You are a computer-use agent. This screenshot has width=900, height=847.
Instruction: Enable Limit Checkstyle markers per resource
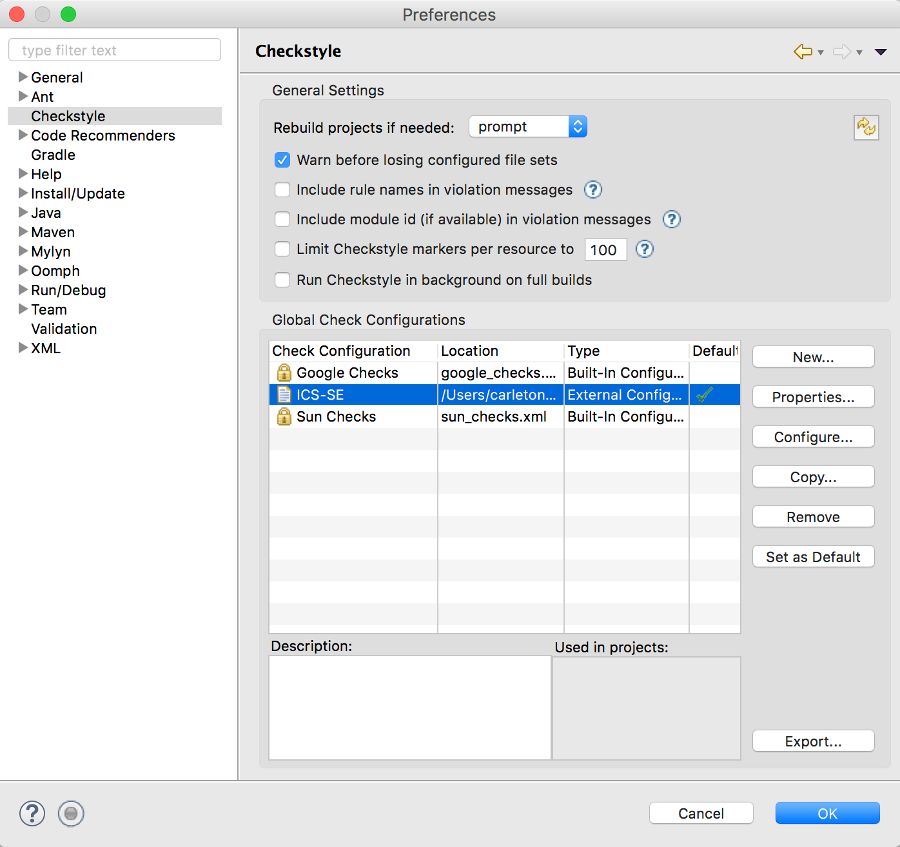point(282,249)
